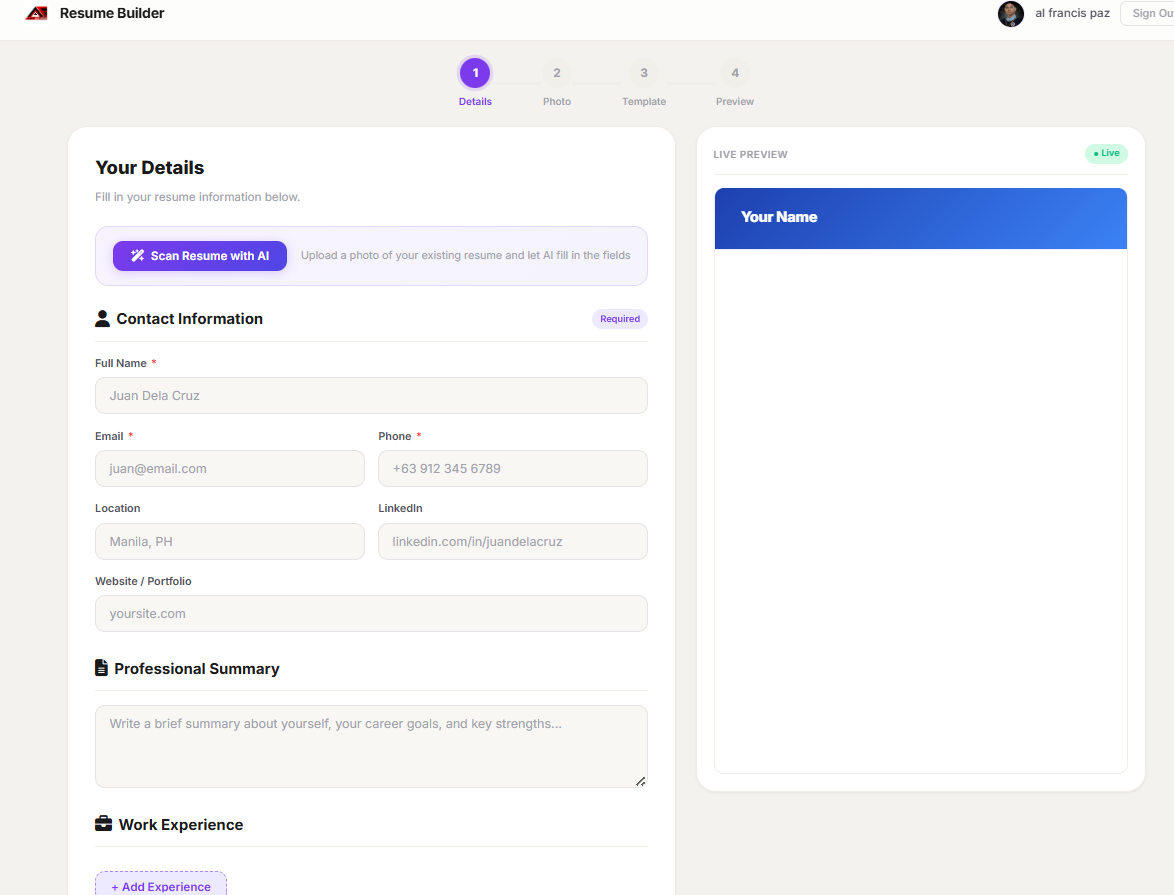The width and height of the screenshot is (1174, 895).
Task: Click the 'Fill in your resume information below' text
Action: coord(198,197)
